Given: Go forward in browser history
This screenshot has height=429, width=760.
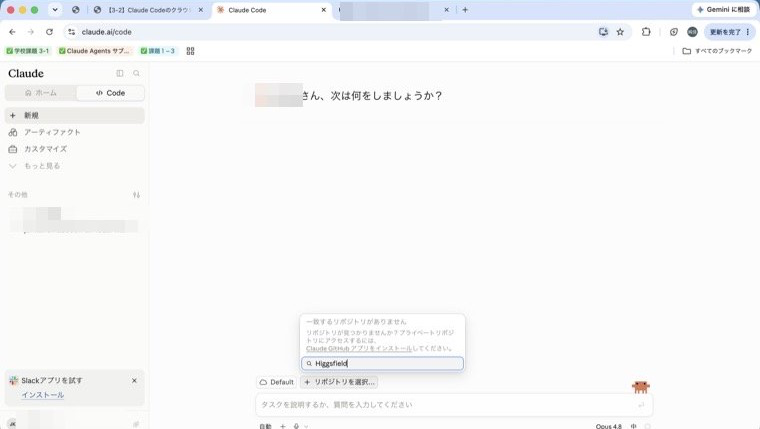Looking at the screenshot, I should pos(31,32).
